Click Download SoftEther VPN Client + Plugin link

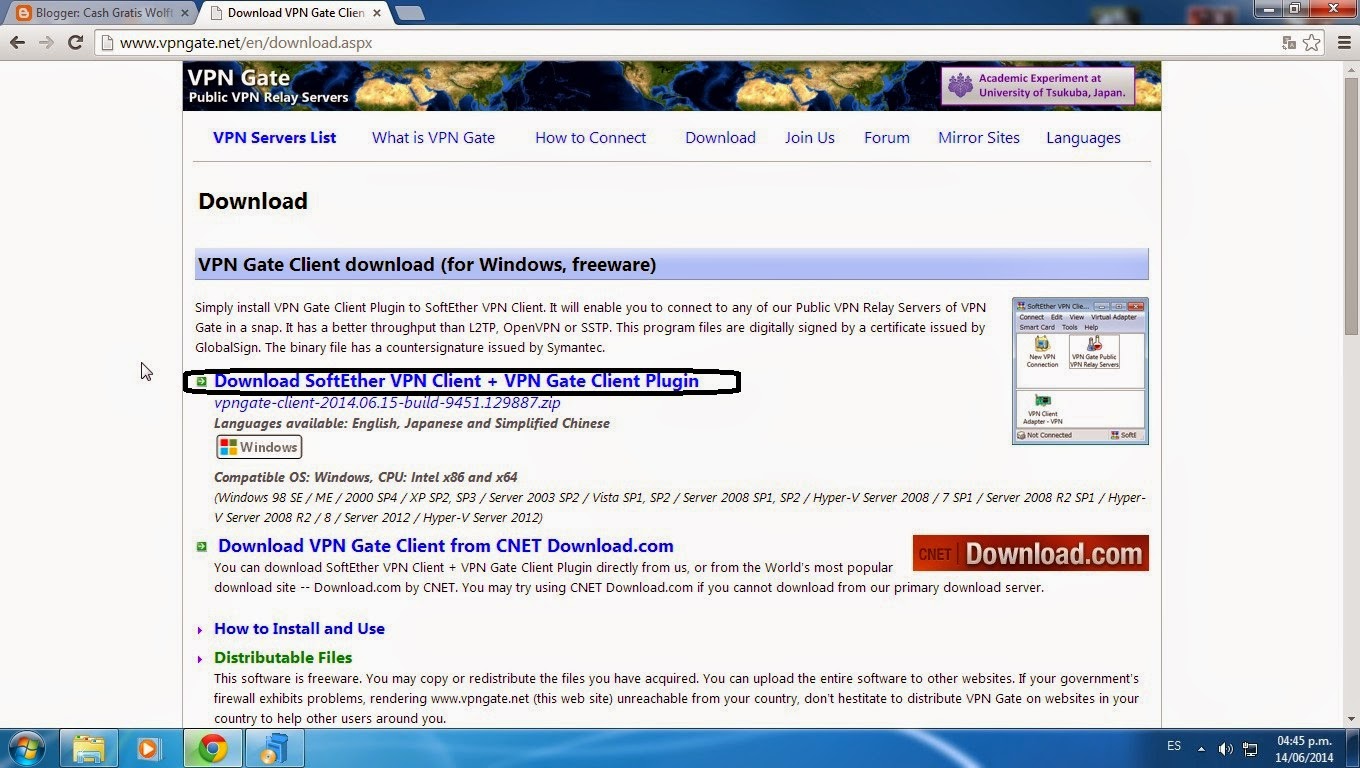click(x=456, y=381)
